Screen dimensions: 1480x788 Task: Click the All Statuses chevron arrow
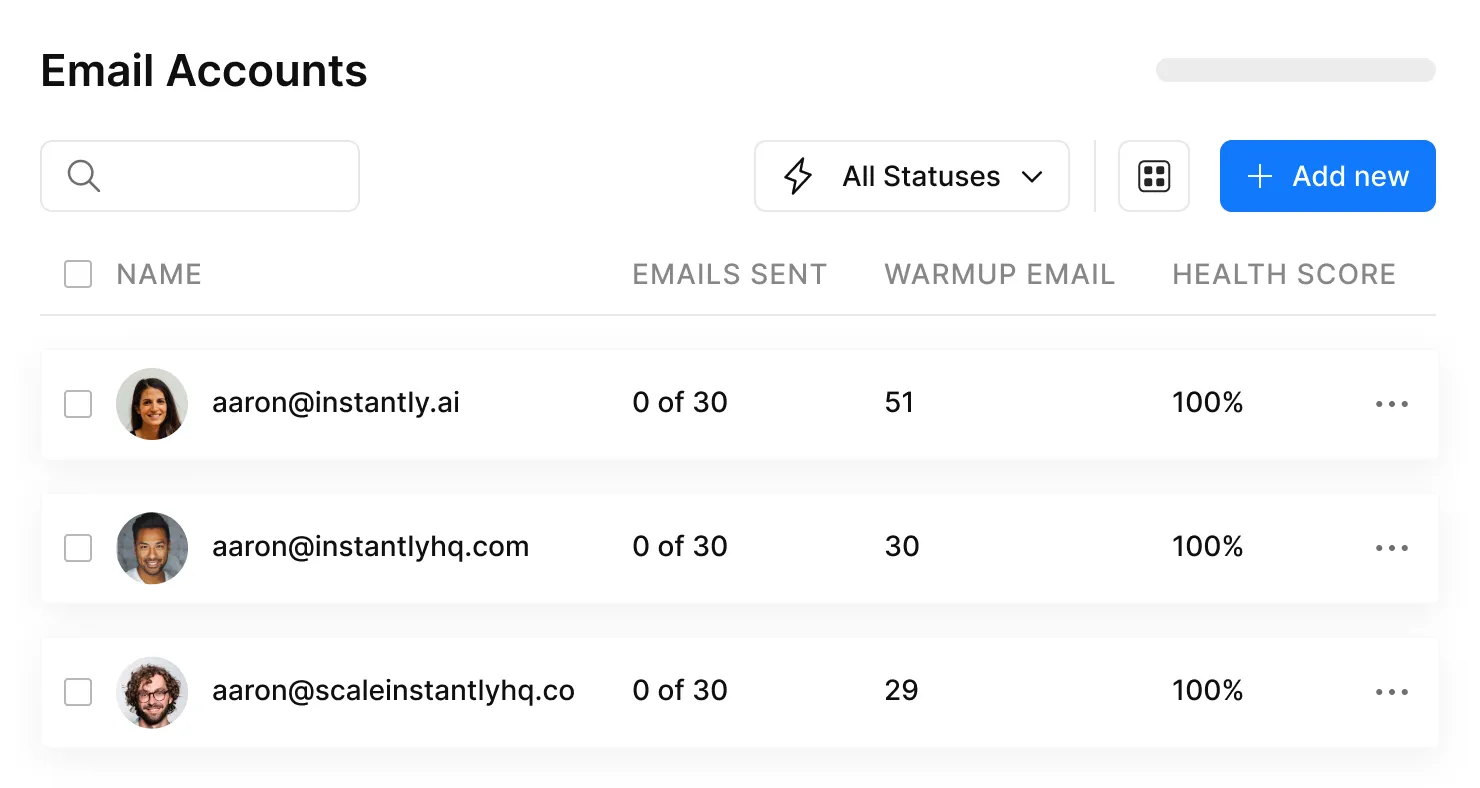(1032, 177)
